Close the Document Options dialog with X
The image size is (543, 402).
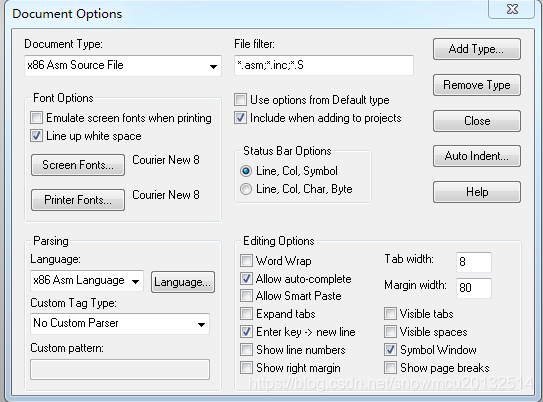tap(511, 9)
